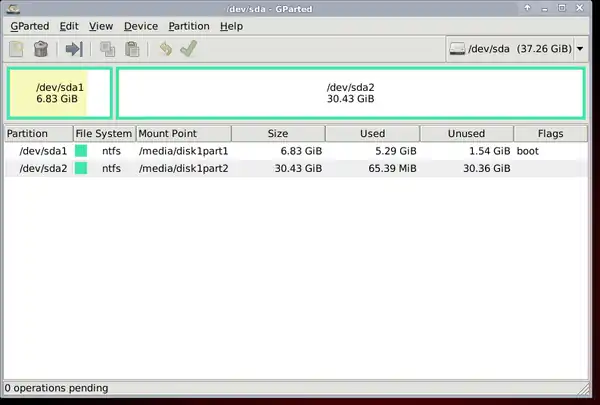Image resolution: width=600 pixels, height=405 pixels.
Task: Click the Copy partition icon
Action: coord(107,49)
